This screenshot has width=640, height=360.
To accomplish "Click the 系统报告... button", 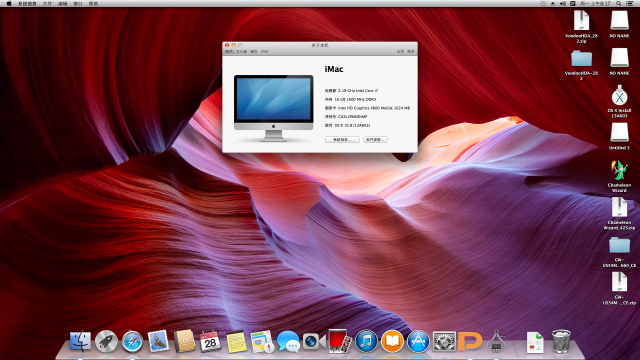I will click(x=342, y=140).
